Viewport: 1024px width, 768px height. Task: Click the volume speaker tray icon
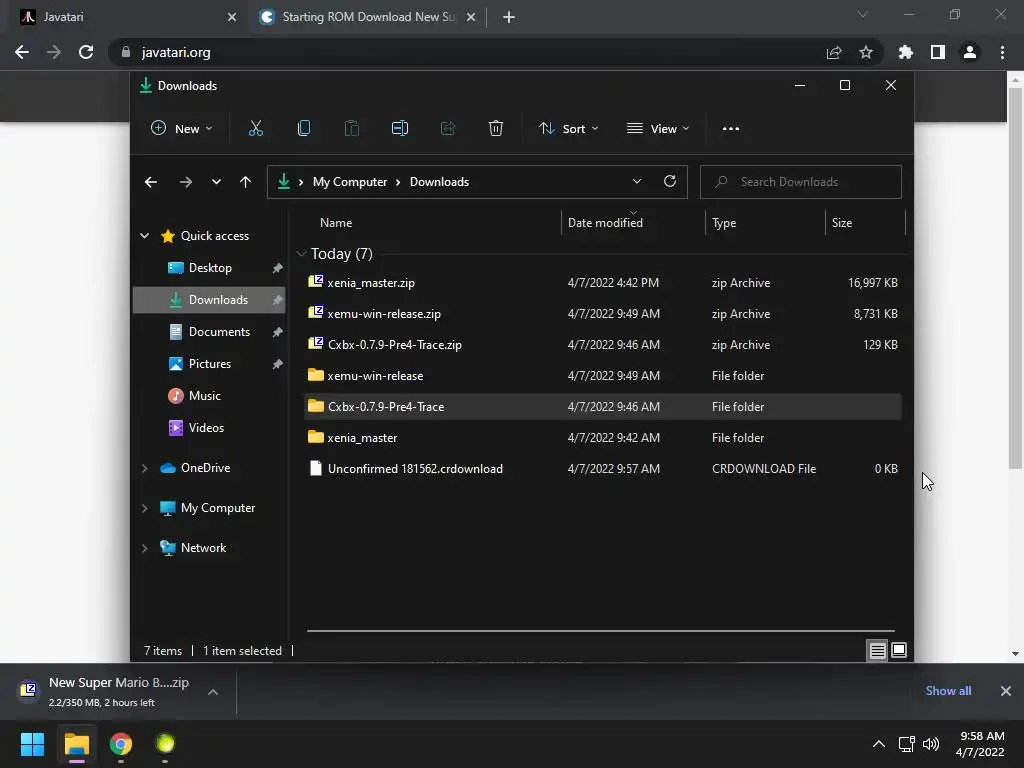pyautogui.click(x=931, y=744)
